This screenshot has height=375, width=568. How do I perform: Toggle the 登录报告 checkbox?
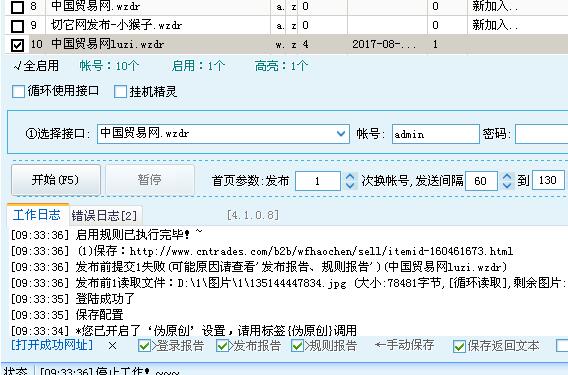pos(144,346)
